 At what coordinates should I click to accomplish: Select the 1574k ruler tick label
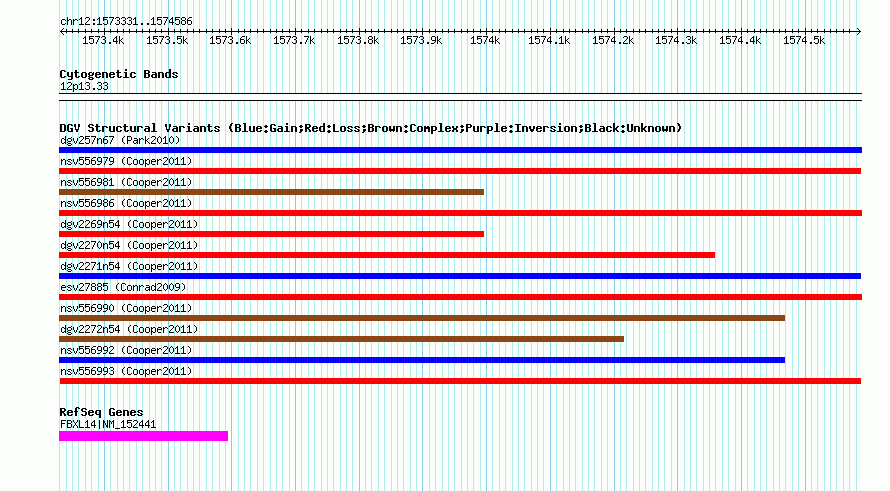tap(485, 40)
